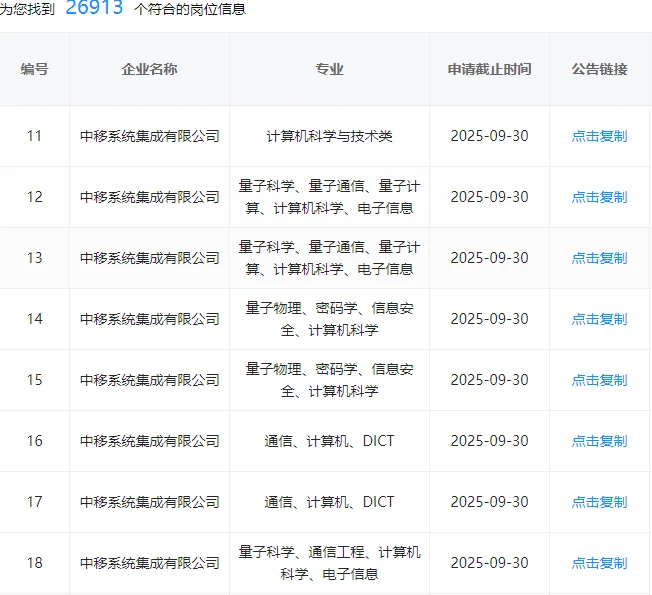
Task: Click deadline date in row 13
Action: (x=489, y=258)
